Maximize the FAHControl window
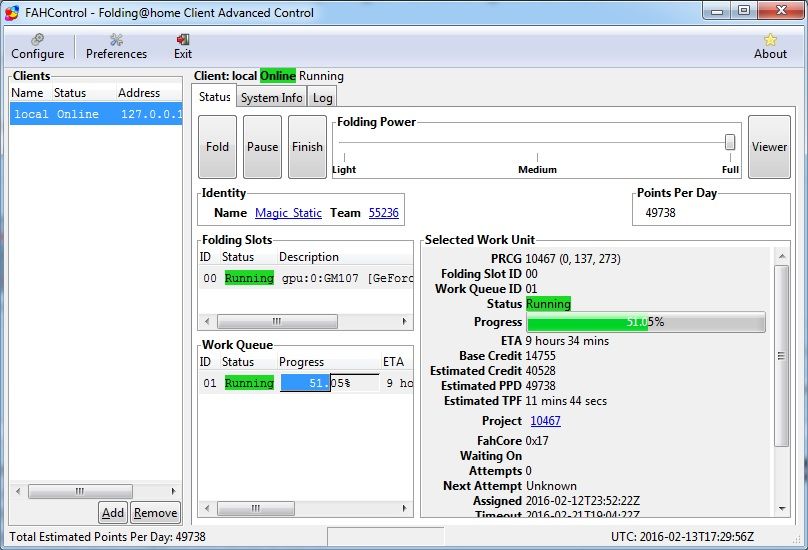 click(x=744, y=10)
